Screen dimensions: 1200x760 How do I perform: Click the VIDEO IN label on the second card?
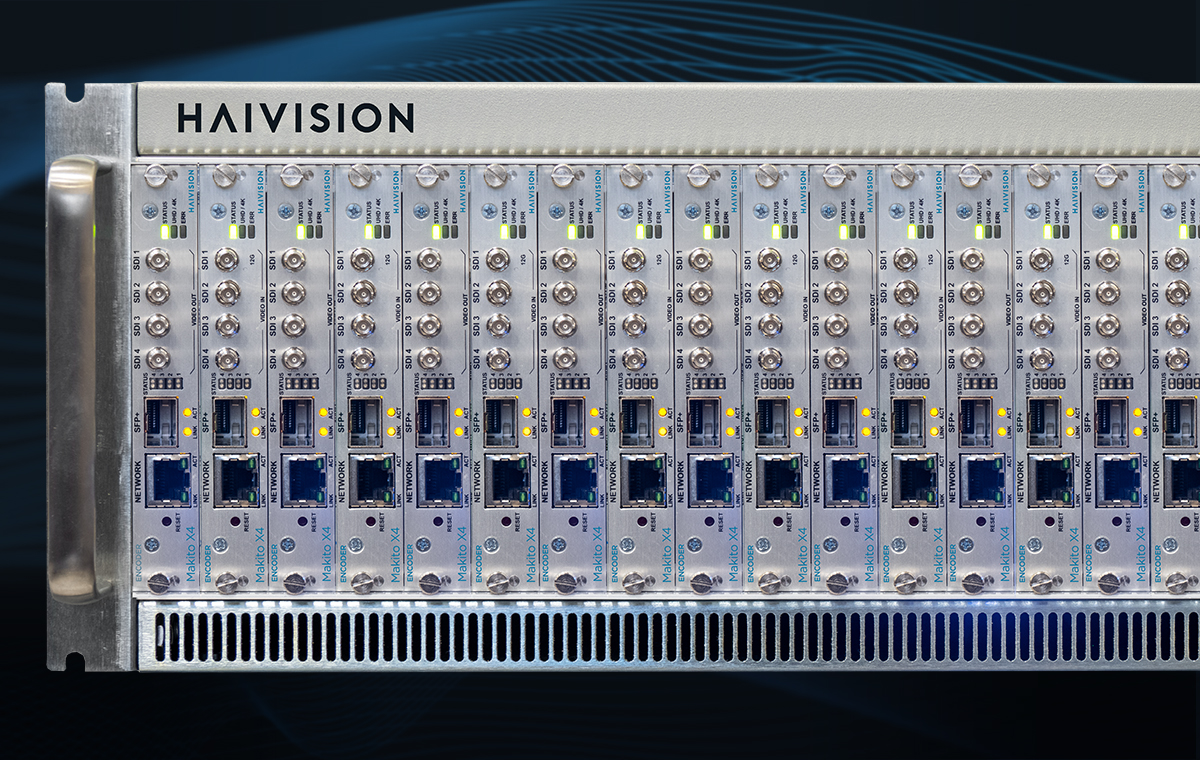click(263, 310)
